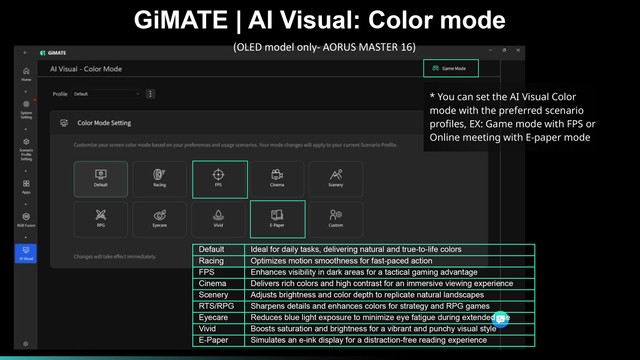Select the Scenery color mode
Viewport: 640px width, 360px height.
[336, 179]
